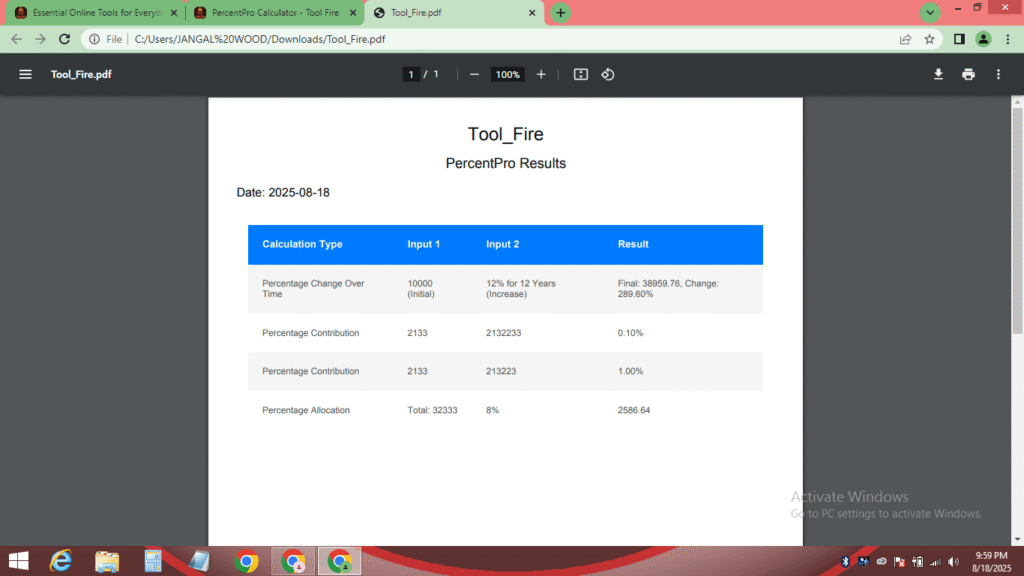The height and width of the screenshot is (576, 1024).
Task: Zoom in on the PDF
Action: (x=541, y=74)
